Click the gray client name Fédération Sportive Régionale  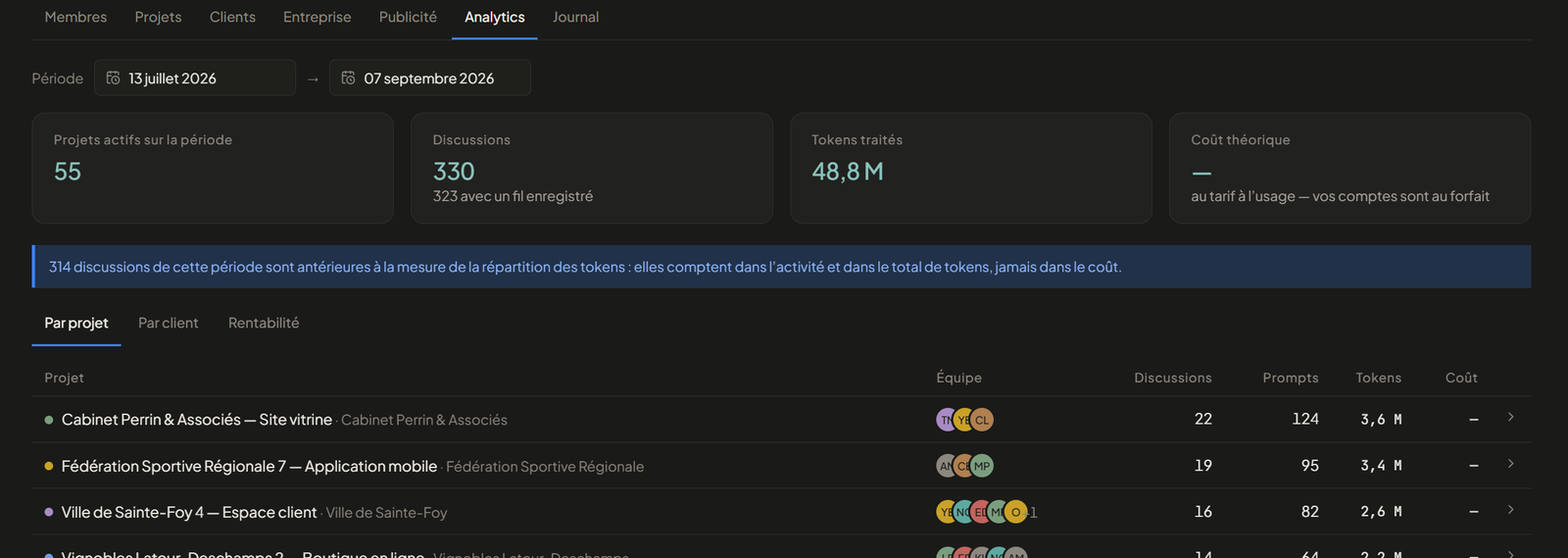coord(545,466)
